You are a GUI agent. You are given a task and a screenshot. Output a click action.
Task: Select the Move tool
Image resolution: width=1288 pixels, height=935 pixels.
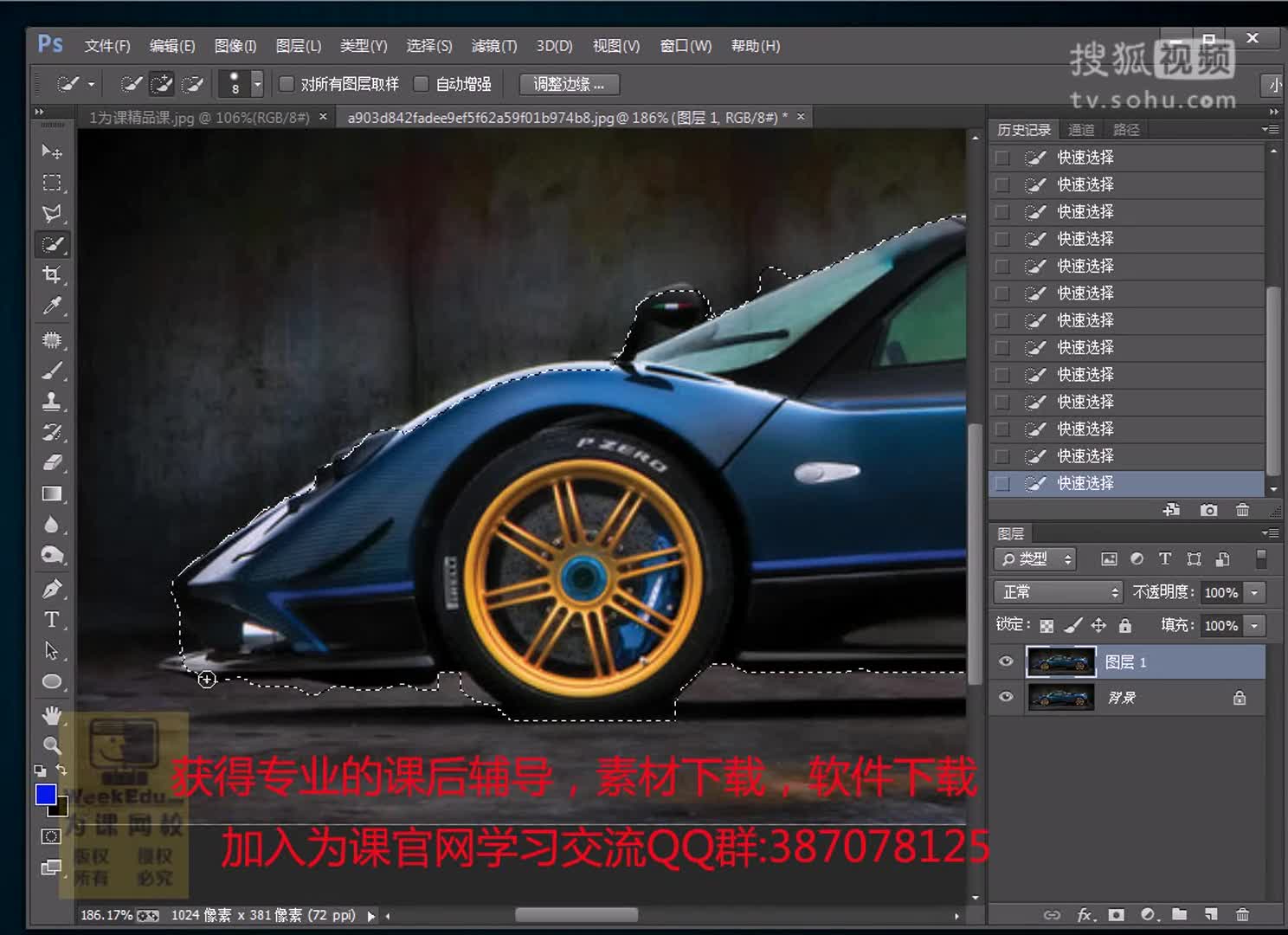coord(52,152)
